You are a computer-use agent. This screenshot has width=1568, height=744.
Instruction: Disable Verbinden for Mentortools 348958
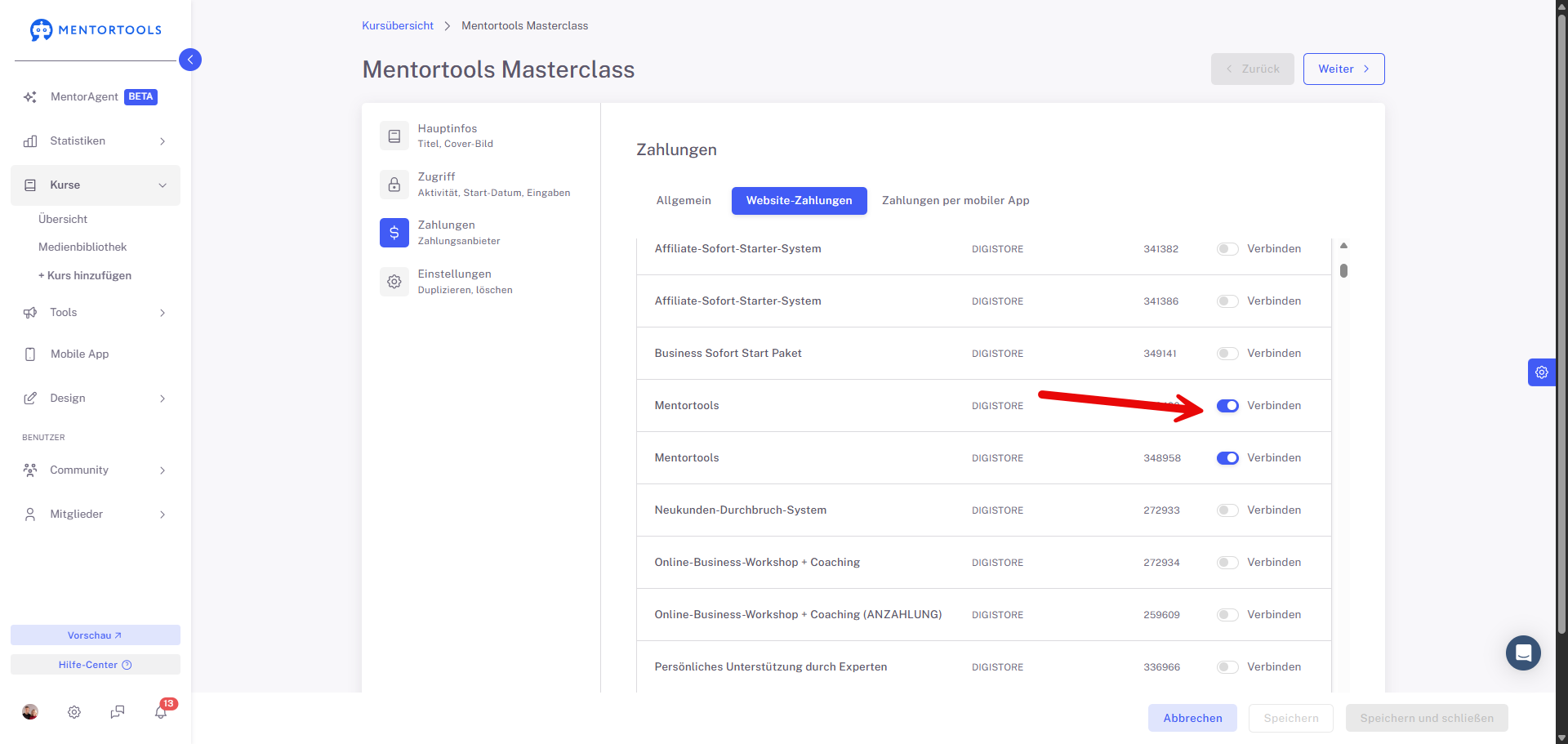click(x=1227, y=458)
